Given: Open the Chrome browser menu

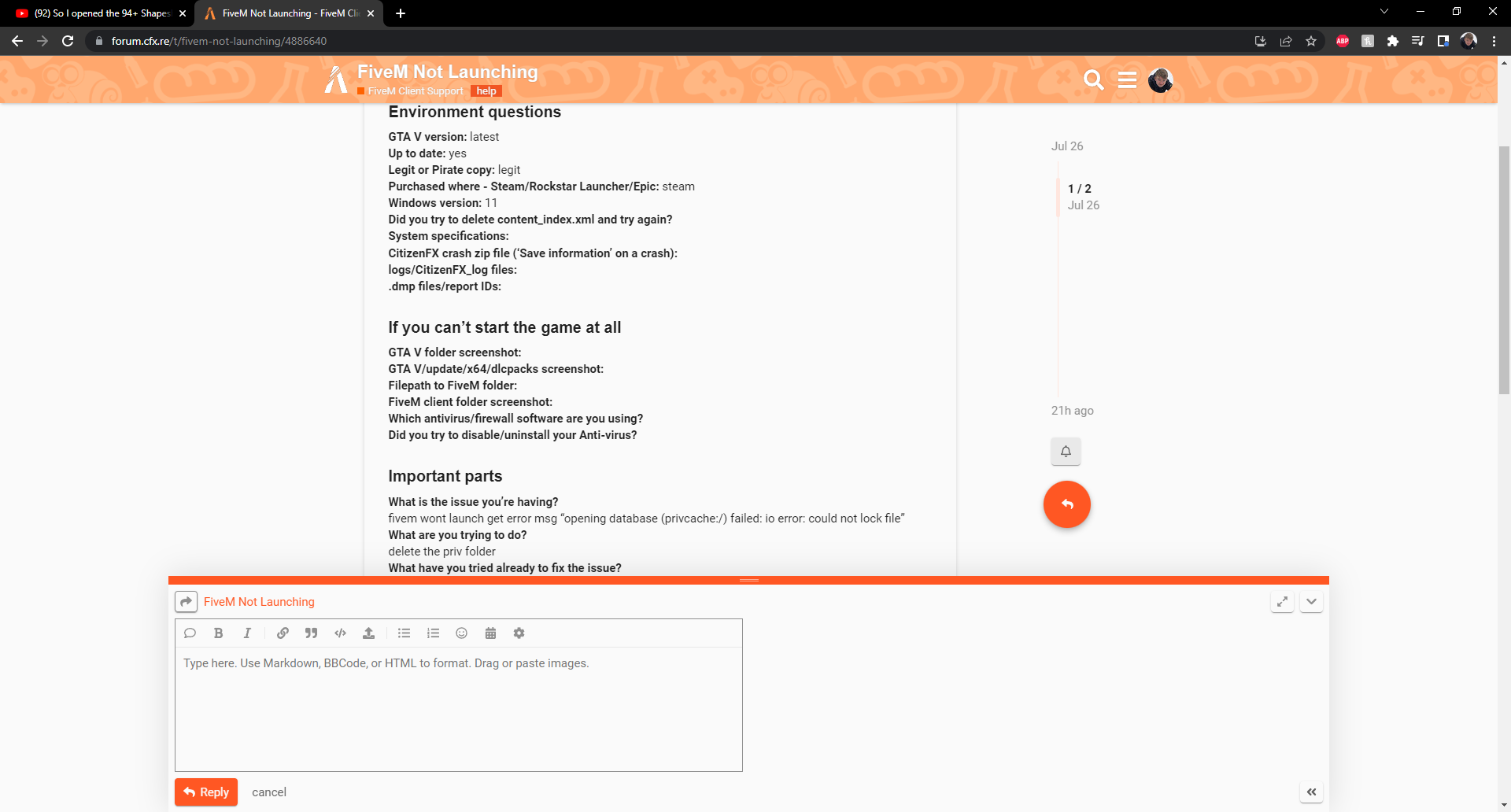Looking at the screenshot, I should tap(1494, 41).
